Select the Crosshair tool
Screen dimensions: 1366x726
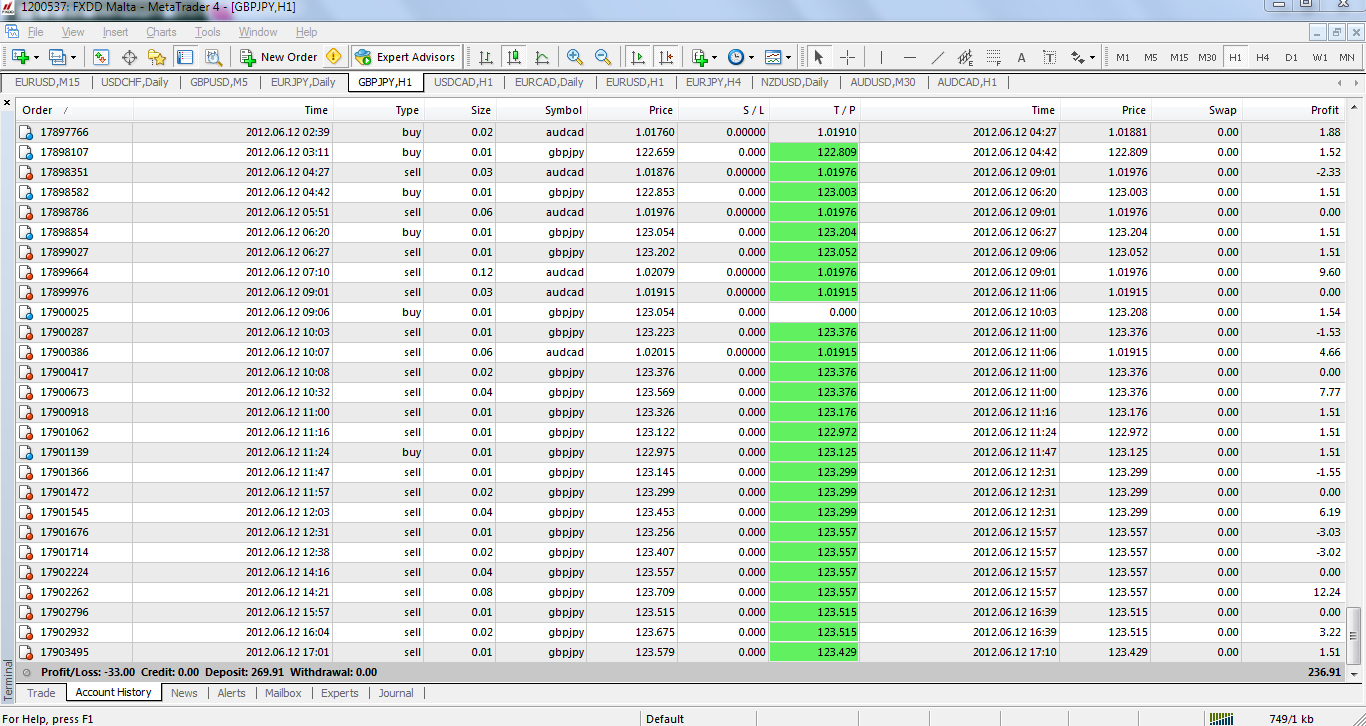tap(847, 57)
